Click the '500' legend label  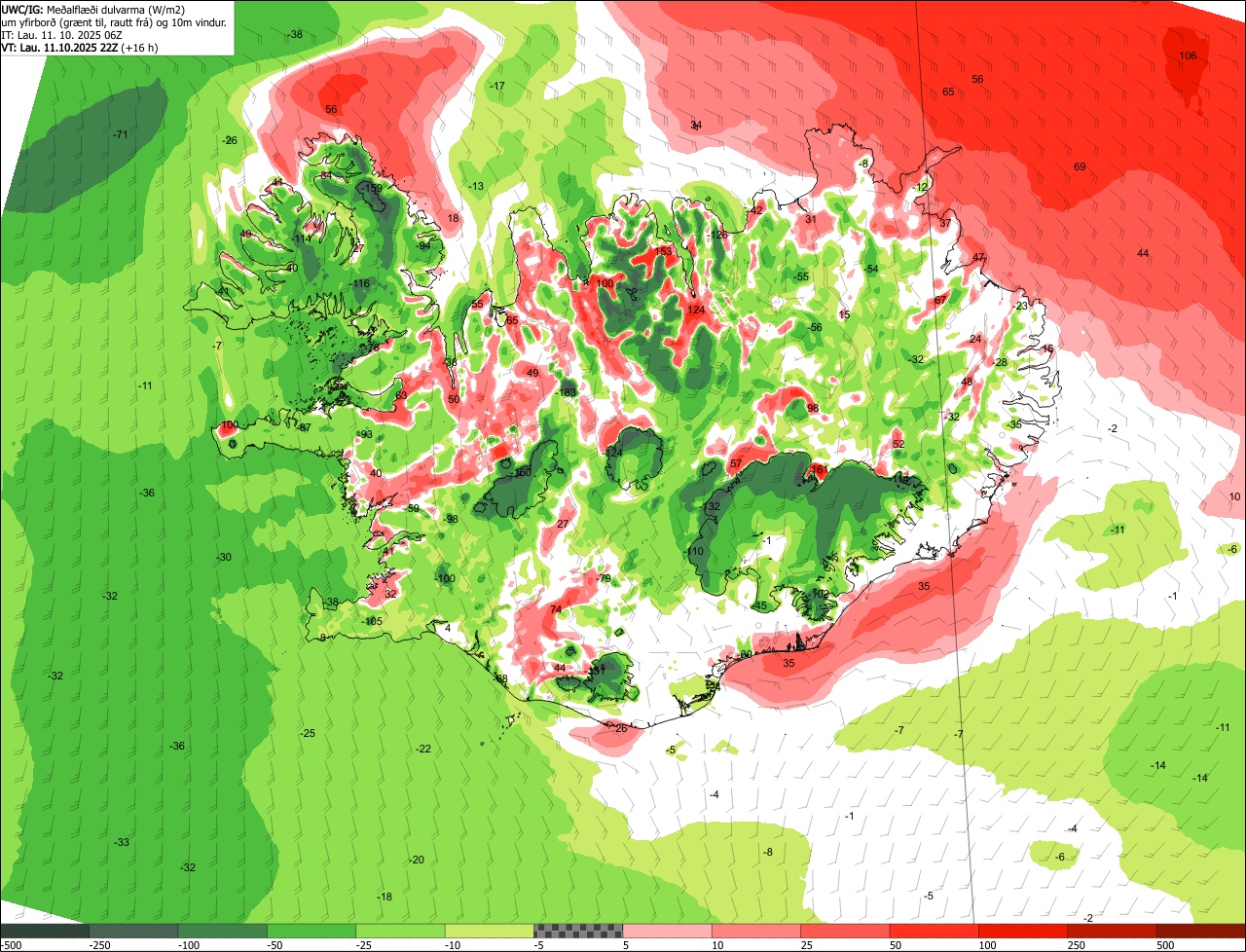coord(1165,945)
